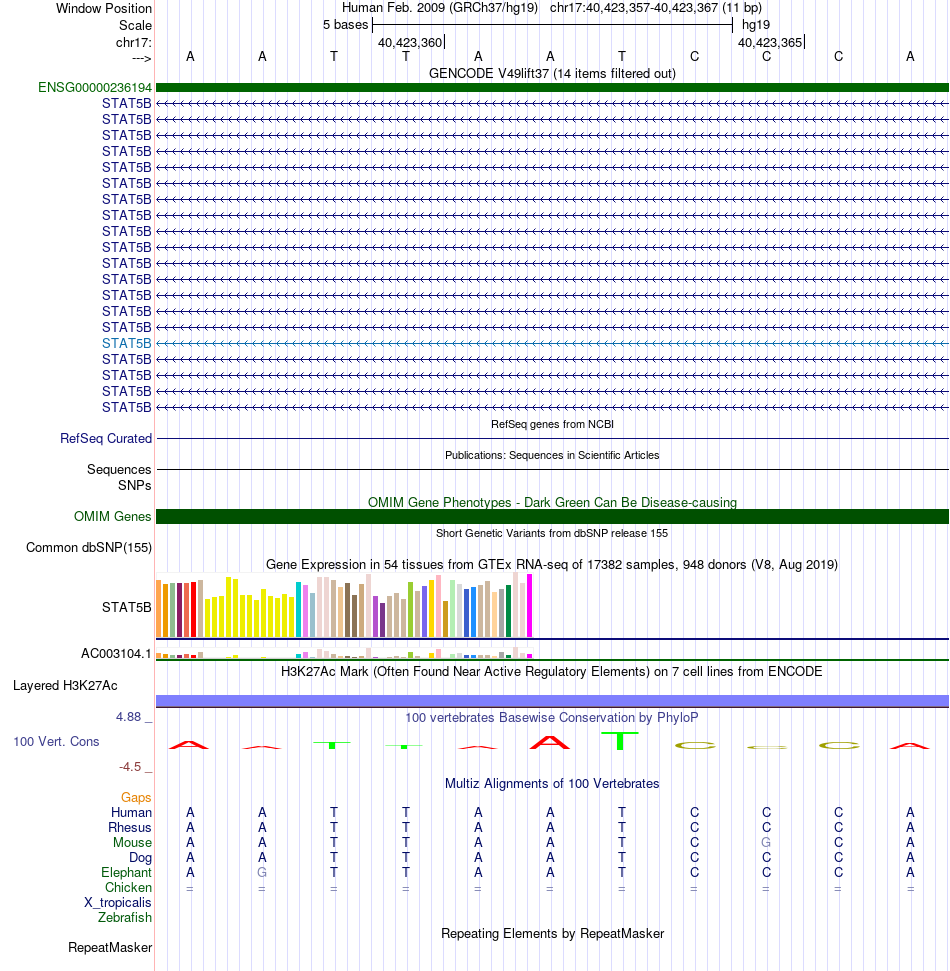Click the Dog alignment row label
This screenshot has width=950, height=971.
point(140,858)
